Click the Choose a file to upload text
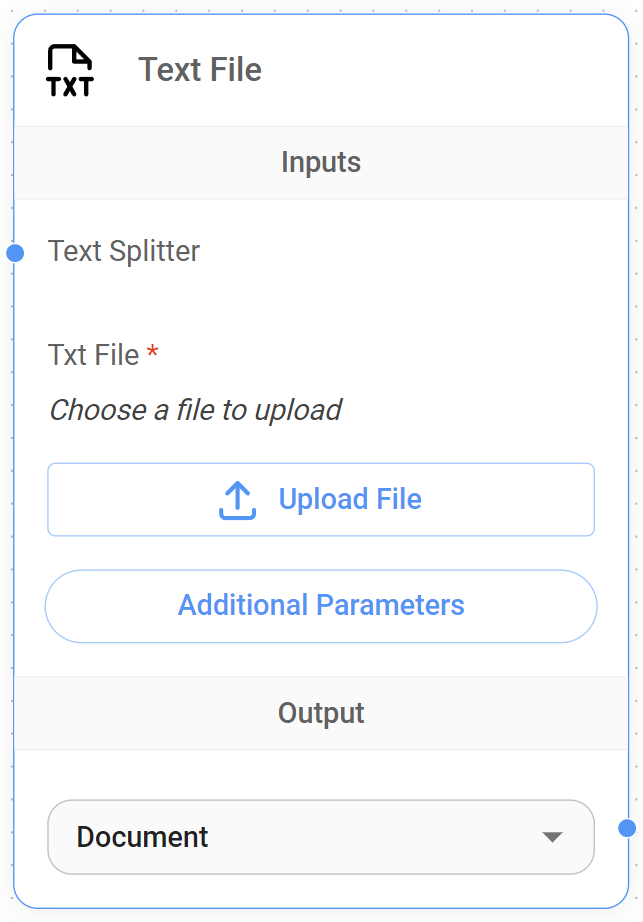The image size is (643, 922). coord(194,410)
